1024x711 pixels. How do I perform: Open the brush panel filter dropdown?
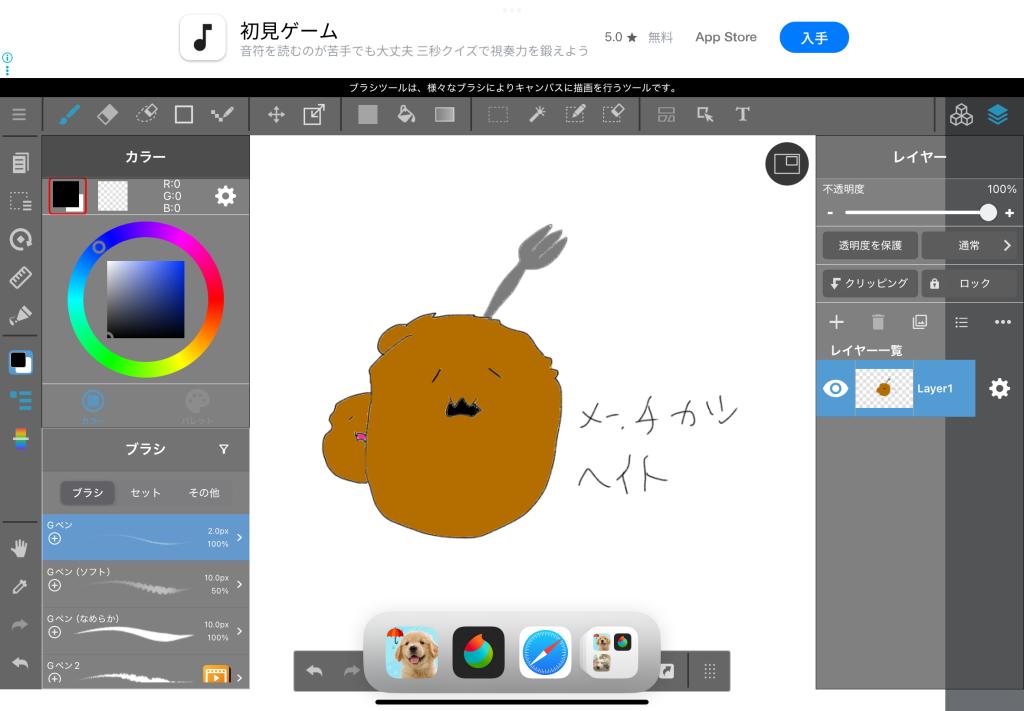point(224,450)
